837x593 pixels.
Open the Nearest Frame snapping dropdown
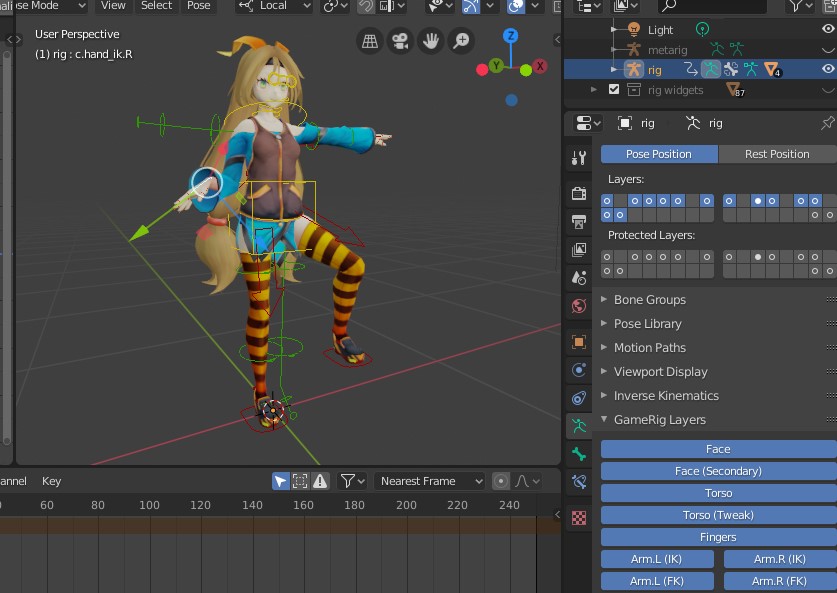(x=430, y=481)
